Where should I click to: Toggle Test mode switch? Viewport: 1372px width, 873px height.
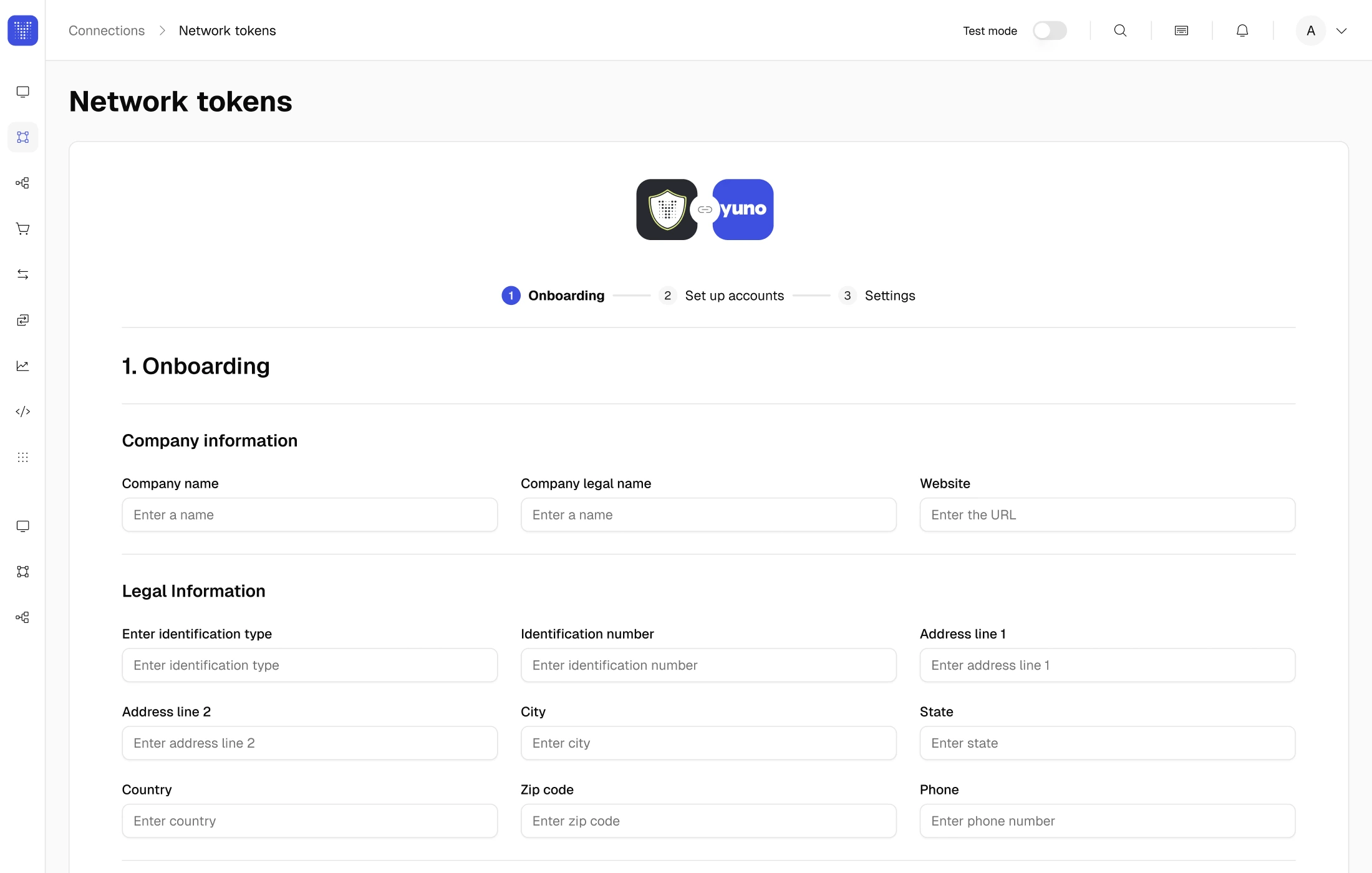(x=1050, y=31)
